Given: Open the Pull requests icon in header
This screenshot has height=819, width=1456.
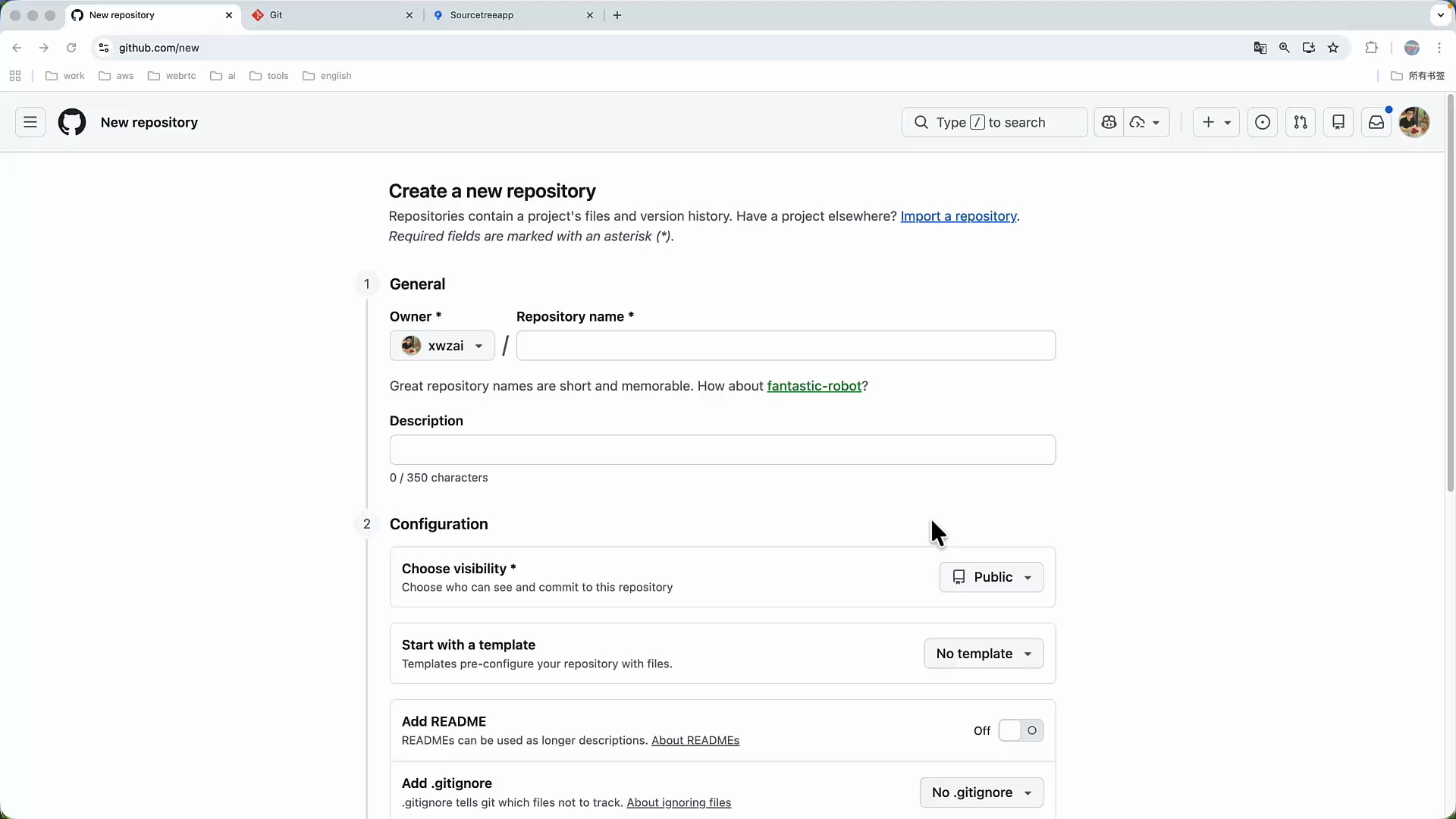Looking at the screenshot, I should click(1301, 122).
